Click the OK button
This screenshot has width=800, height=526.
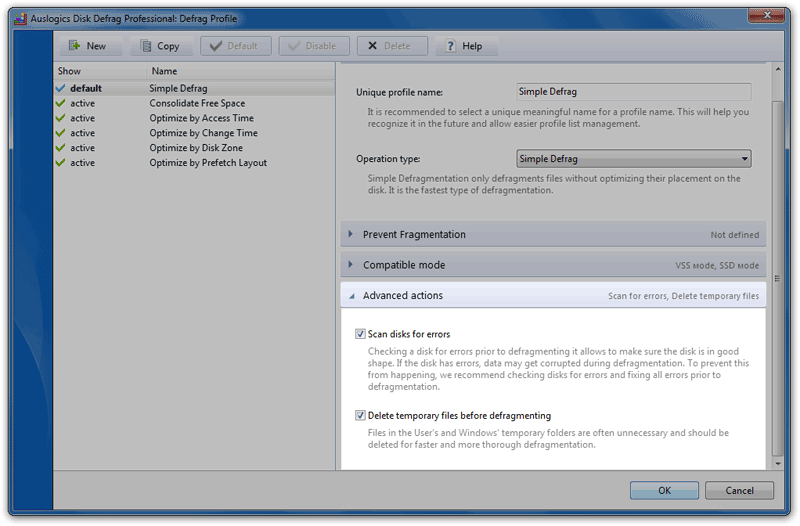coord(664,490)
